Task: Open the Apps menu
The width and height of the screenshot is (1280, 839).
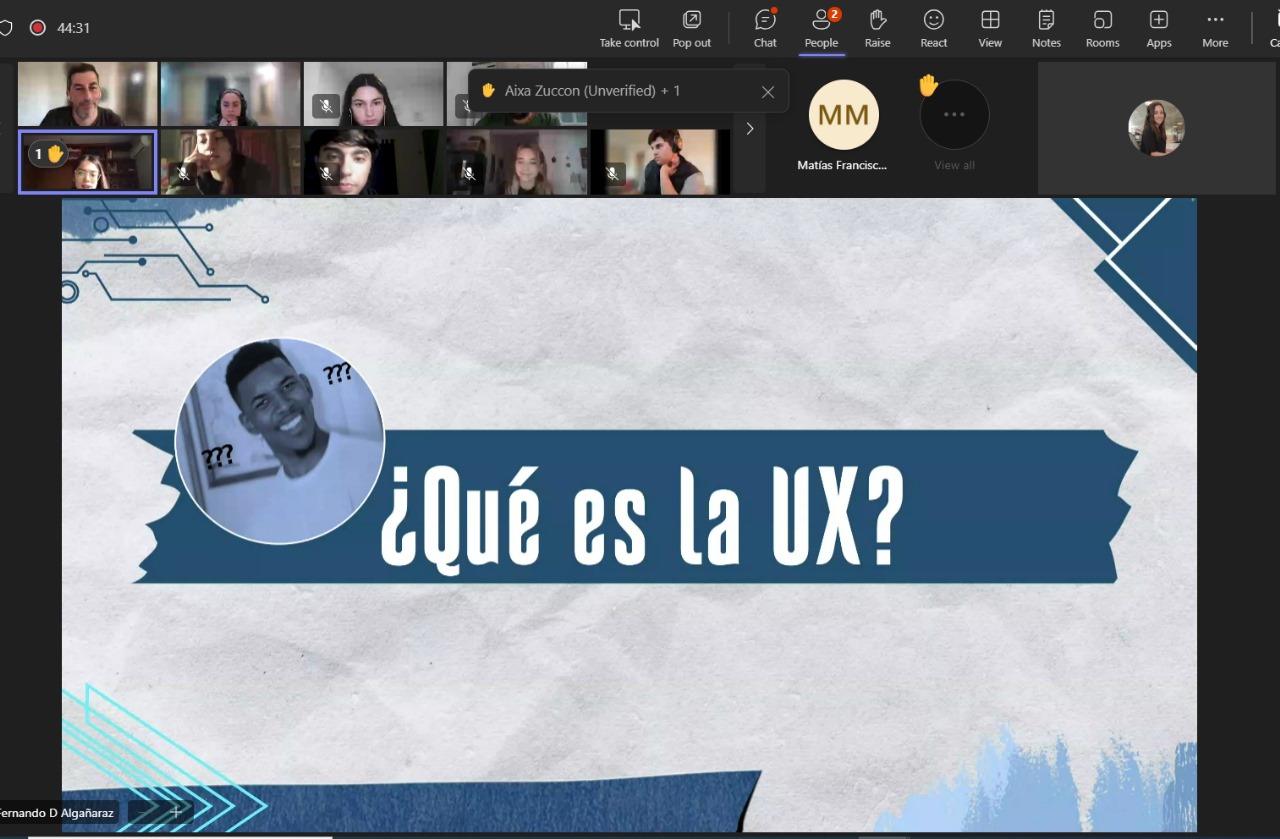Action: (x=1159, y=28)
